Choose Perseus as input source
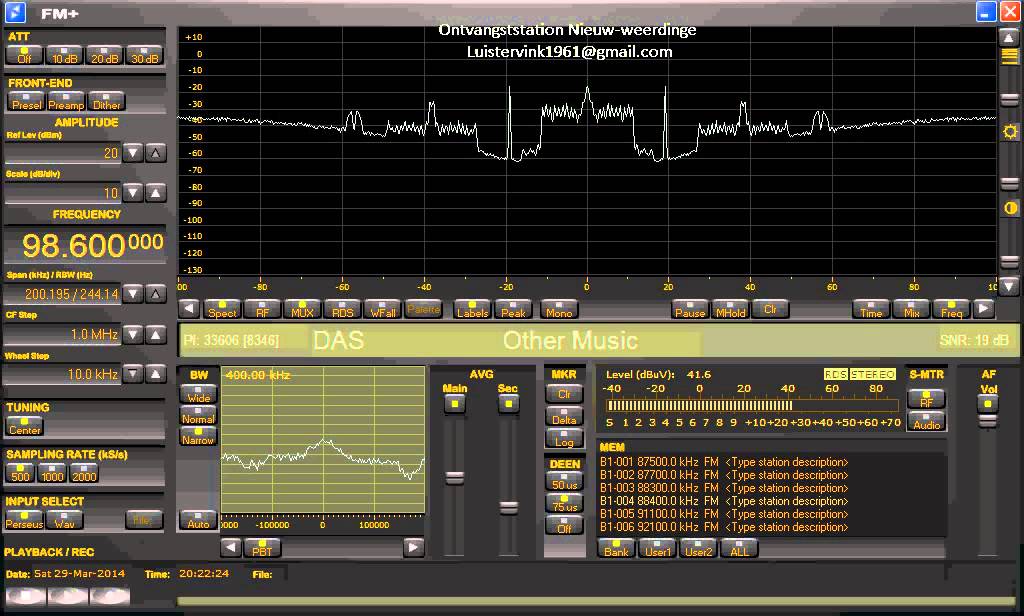The height and width of the screenshot is (616, 1024). (24, 520)
